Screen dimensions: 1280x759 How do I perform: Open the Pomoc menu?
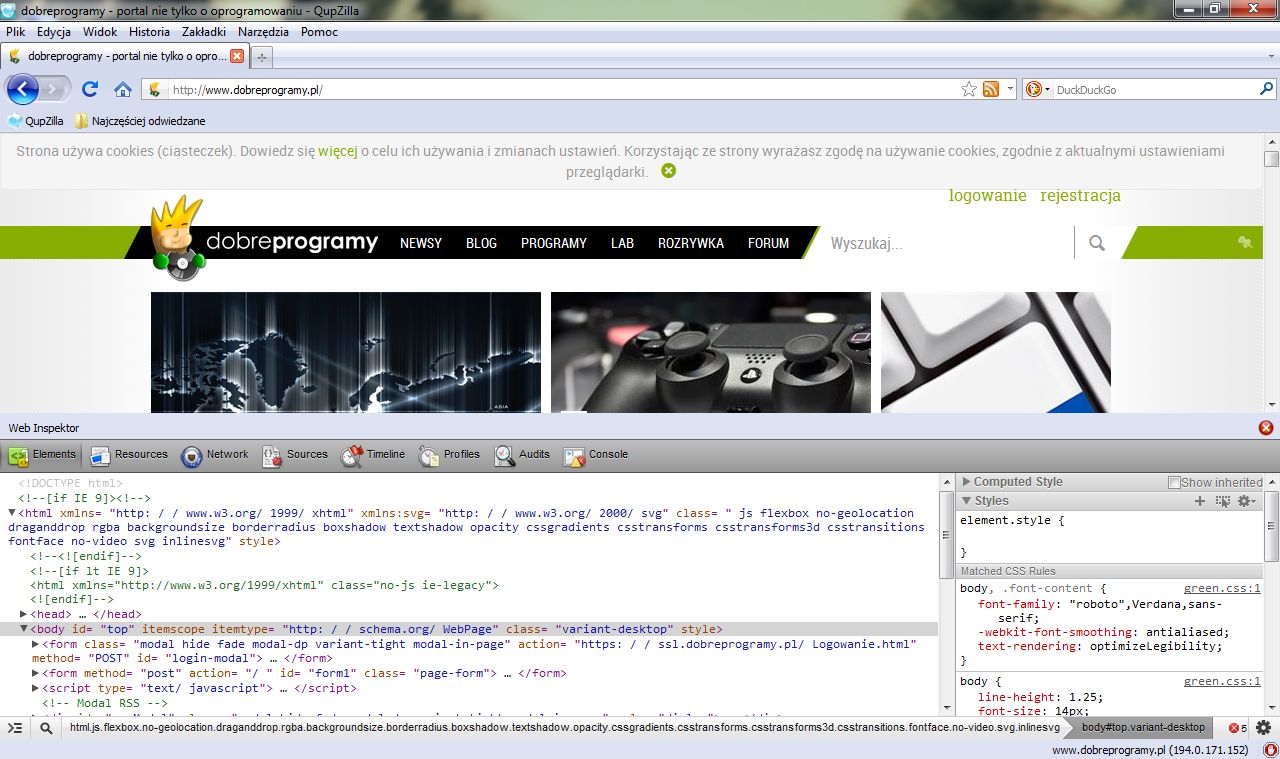(319, 32)
